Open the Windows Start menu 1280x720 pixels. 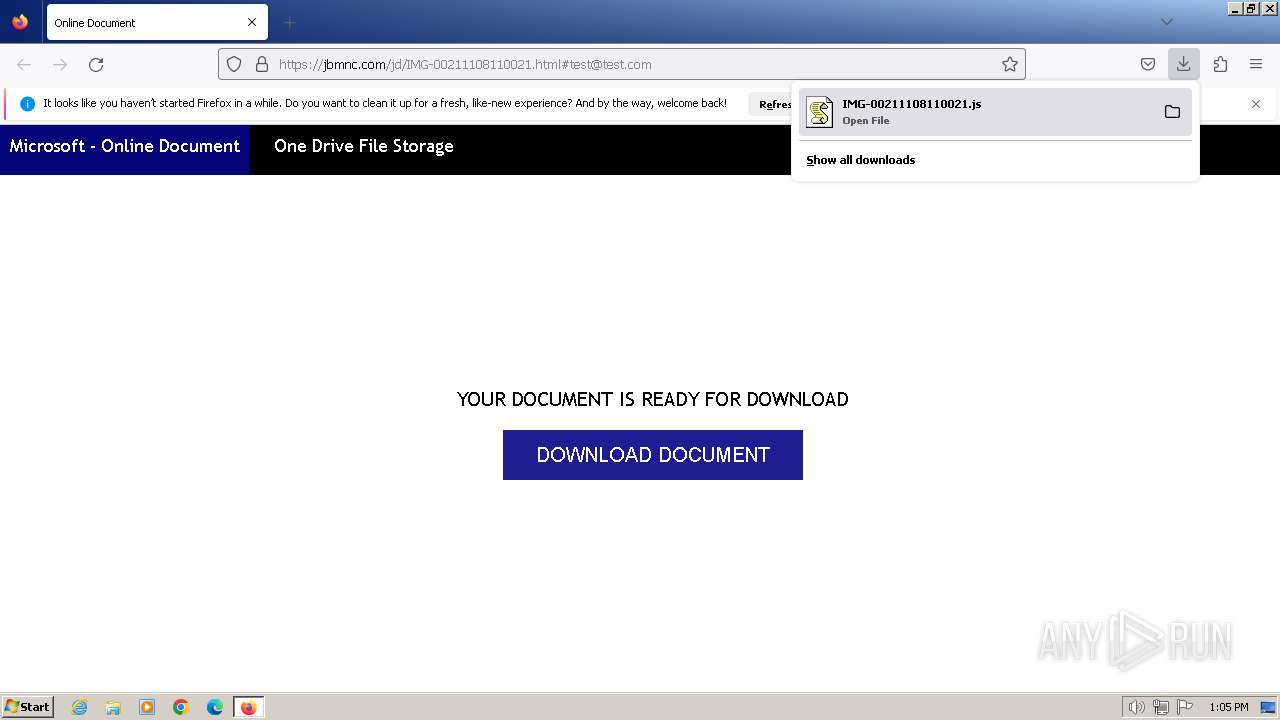pyautogui.click(x=28, y=707)
